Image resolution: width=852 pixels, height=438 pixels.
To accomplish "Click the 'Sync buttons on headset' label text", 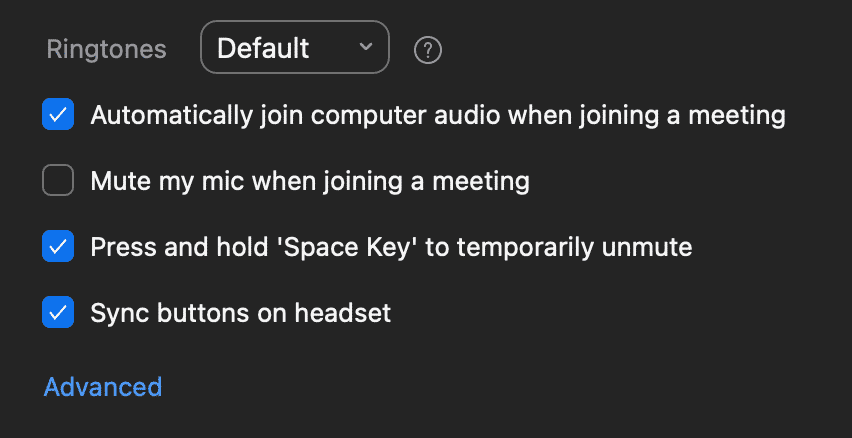I will click(240, 313).
